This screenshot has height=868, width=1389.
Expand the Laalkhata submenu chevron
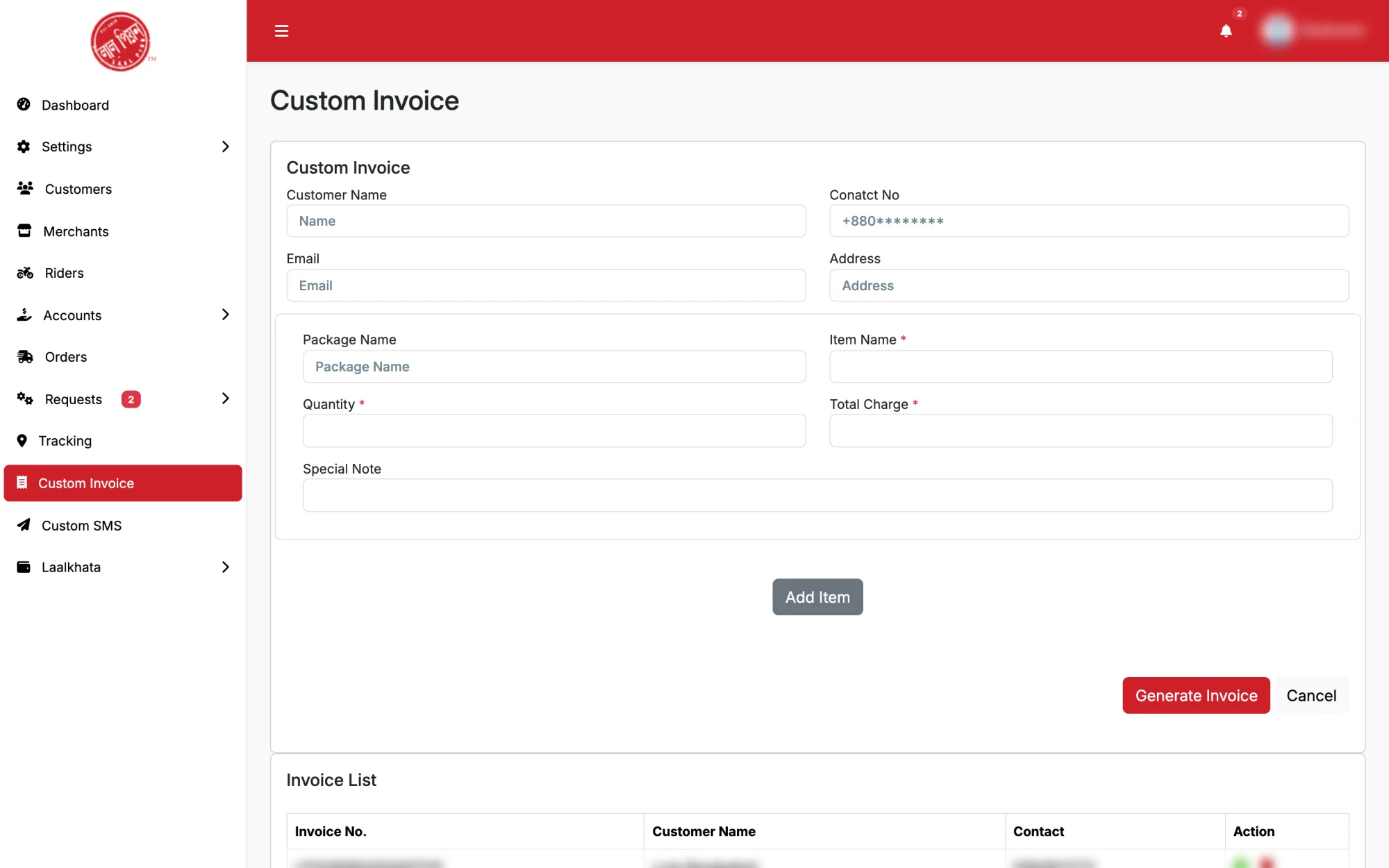tap(225, 567)
